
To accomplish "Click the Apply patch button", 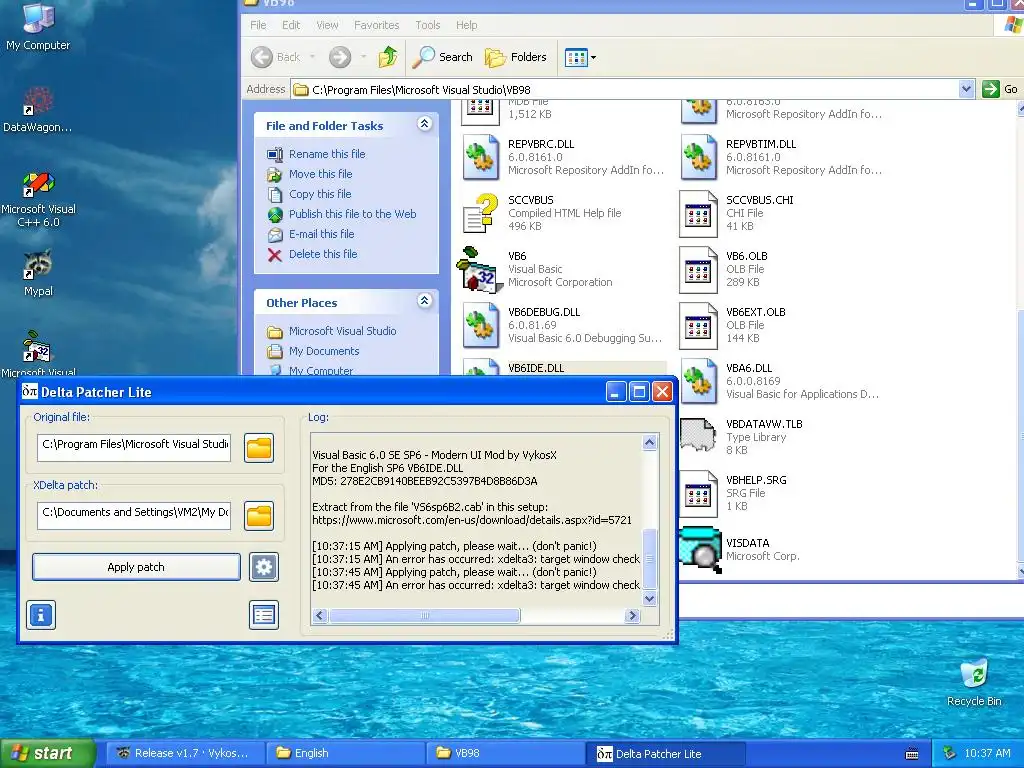I will [136, 567].
